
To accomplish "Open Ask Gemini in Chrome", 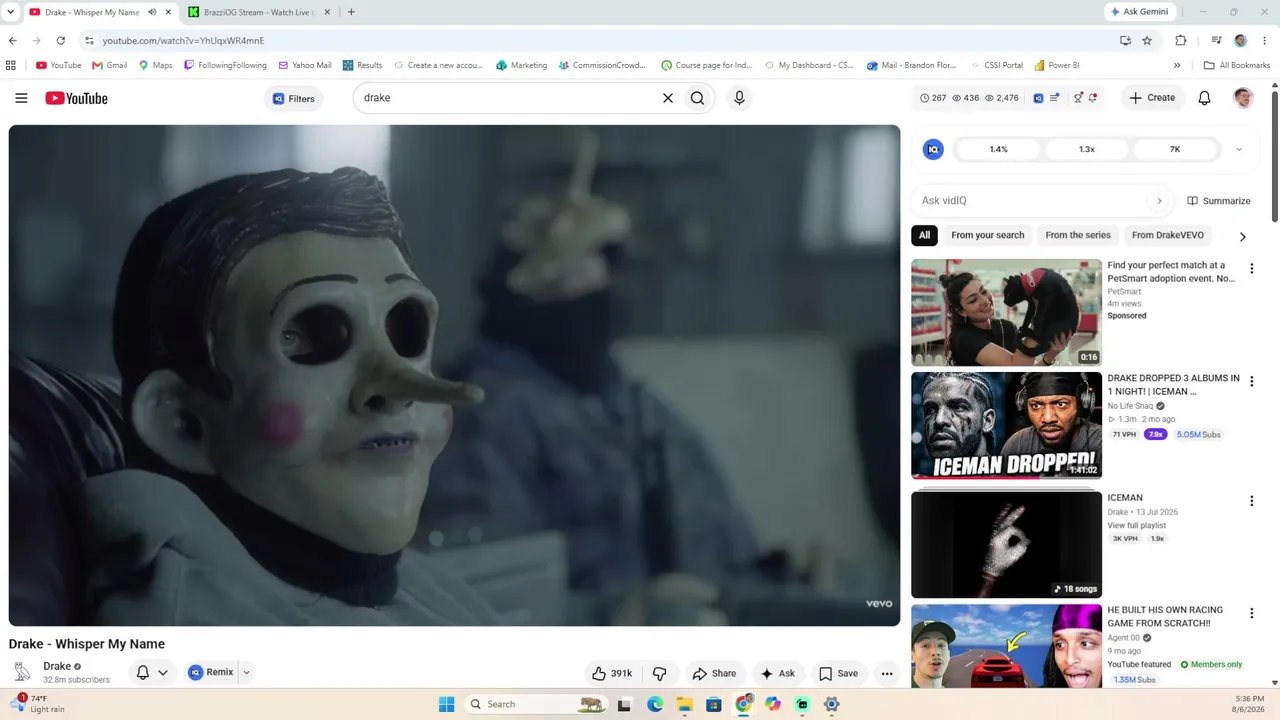I will (1139, 12).
